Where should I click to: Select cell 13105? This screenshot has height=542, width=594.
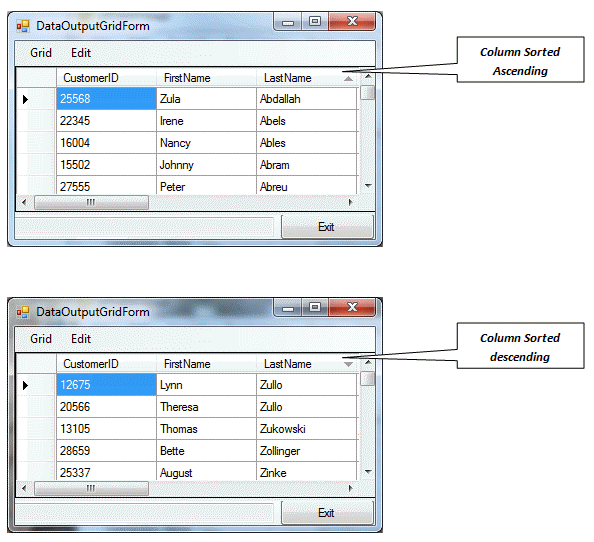106,429
